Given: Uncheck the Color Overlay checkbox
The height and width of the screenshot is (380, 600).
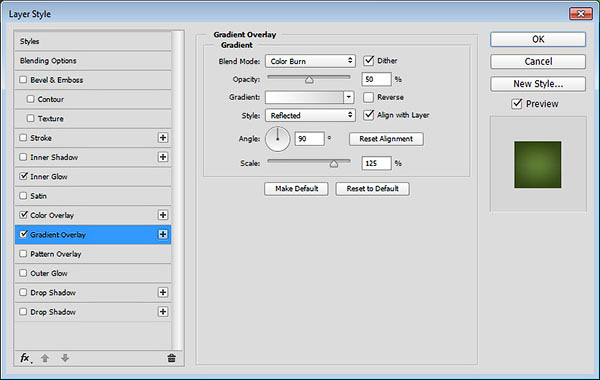Looking at the screenshot, I should tap(23, 215).
